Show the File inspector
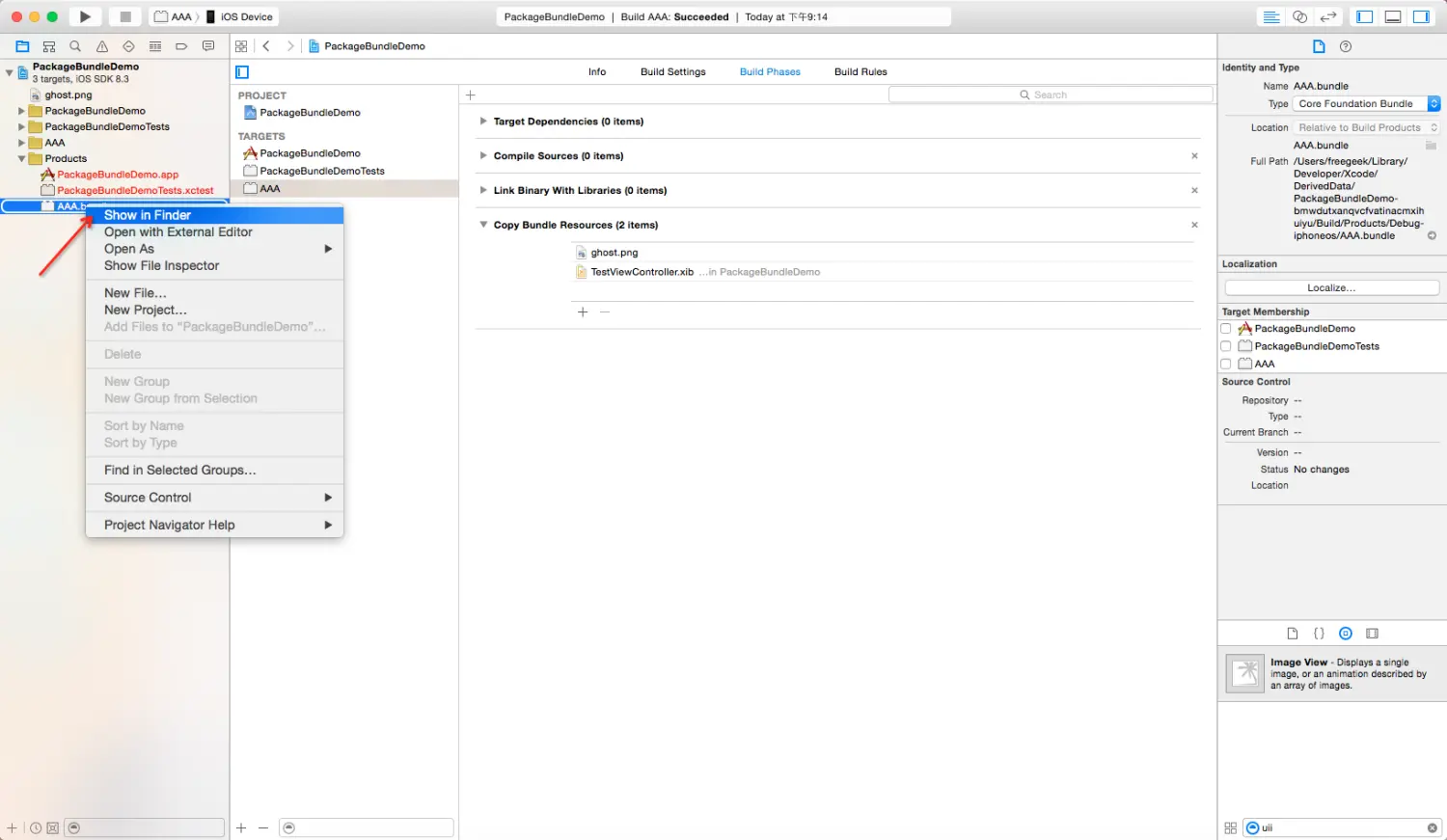Image resolution: width=1447 pixels, height=840 pixels. tap(1319, 46)
